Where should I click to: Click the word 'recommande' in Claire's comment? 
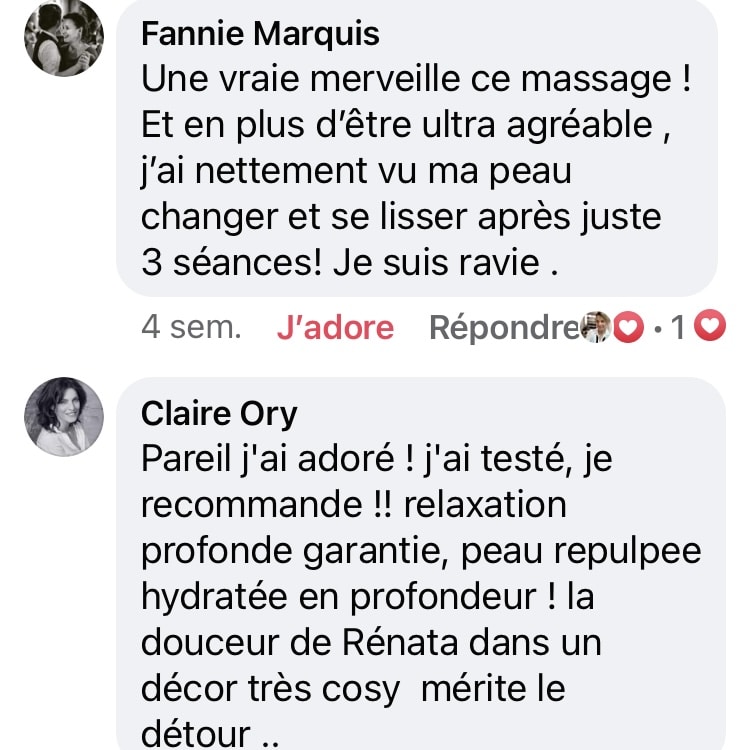(x=252, y=506)
